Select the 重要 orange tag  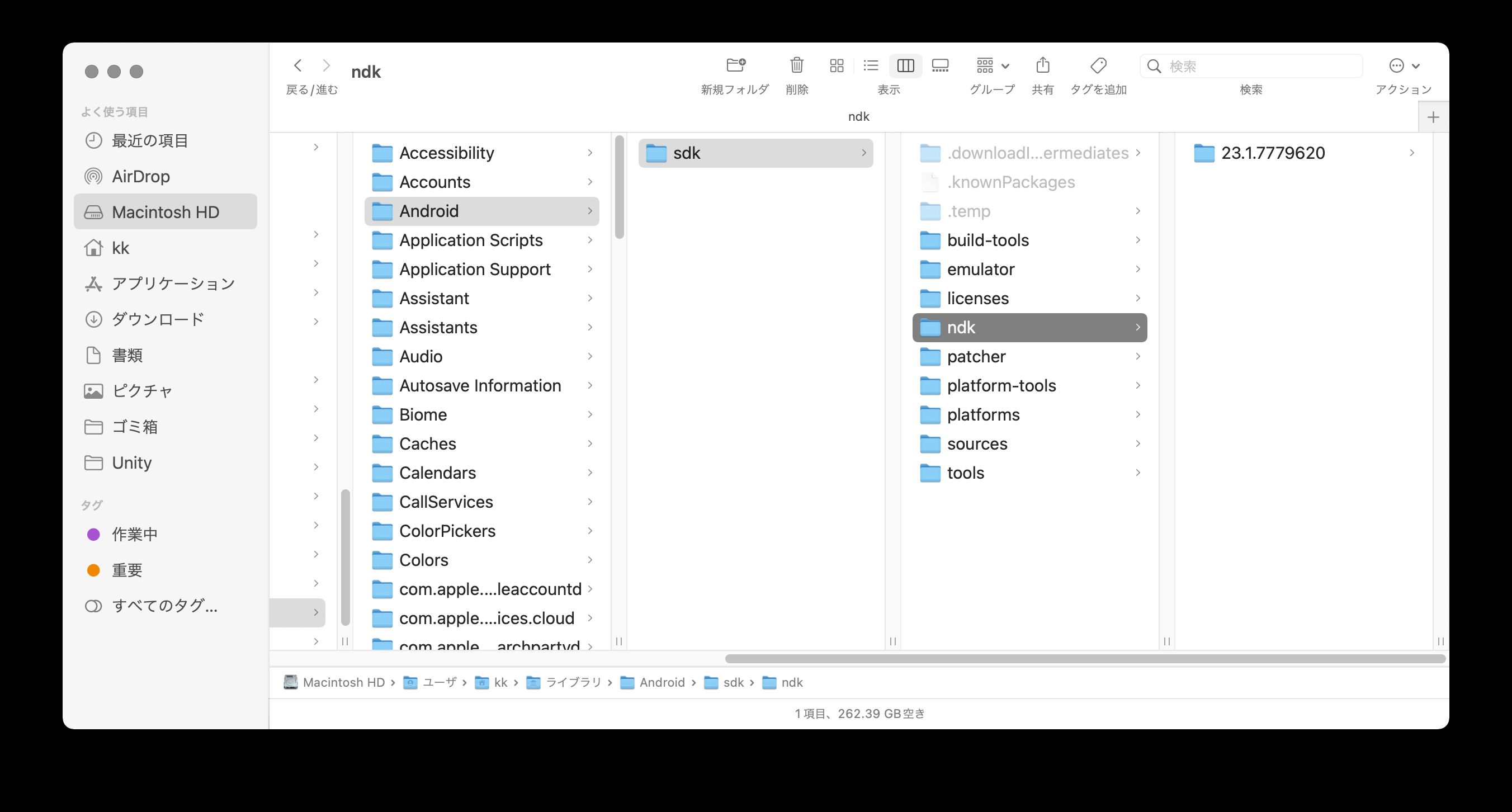[128, 569]
